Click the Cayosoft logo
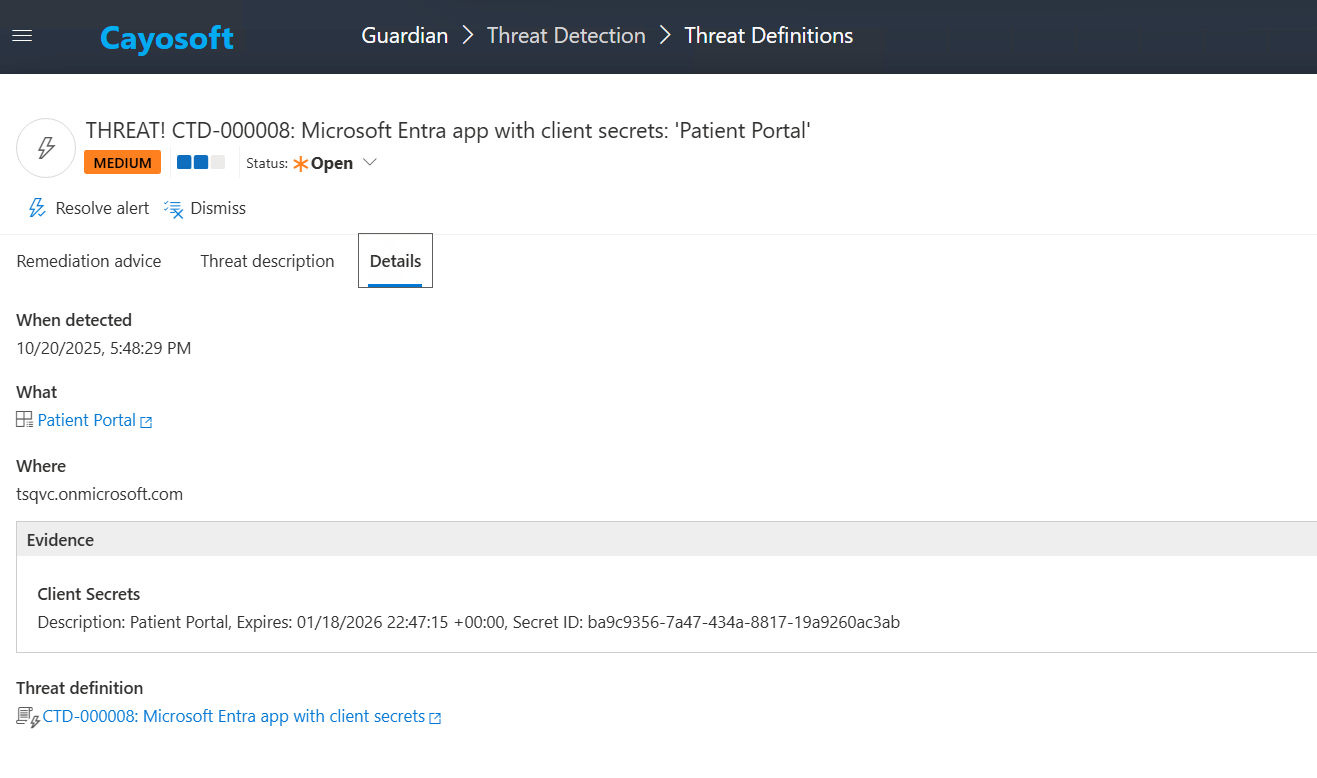Screen dimensions: 1317x778 (x=166, y=38)
